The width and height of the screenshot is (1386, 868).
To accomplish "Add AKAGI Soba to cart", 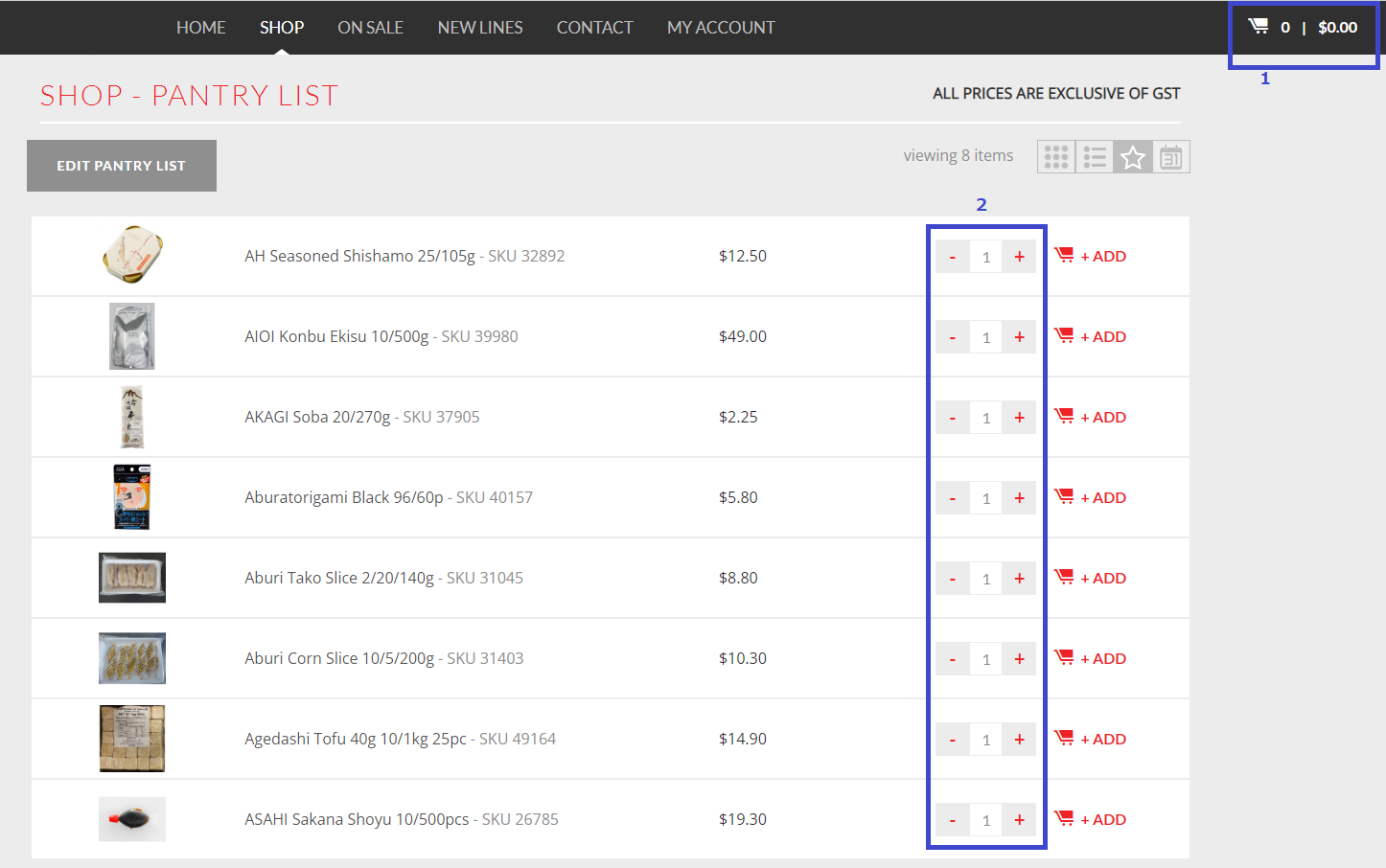I will tap(1091, 417).
